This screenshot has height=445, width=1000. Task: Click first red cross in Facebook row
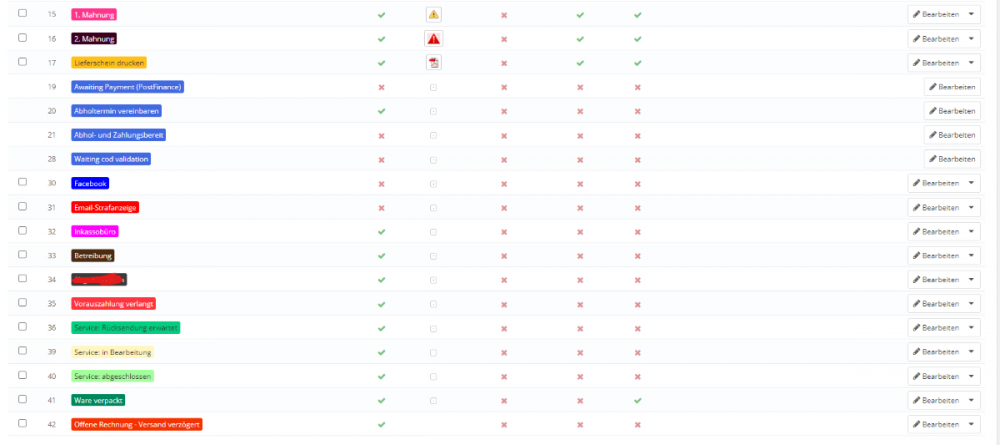[381, 184]
